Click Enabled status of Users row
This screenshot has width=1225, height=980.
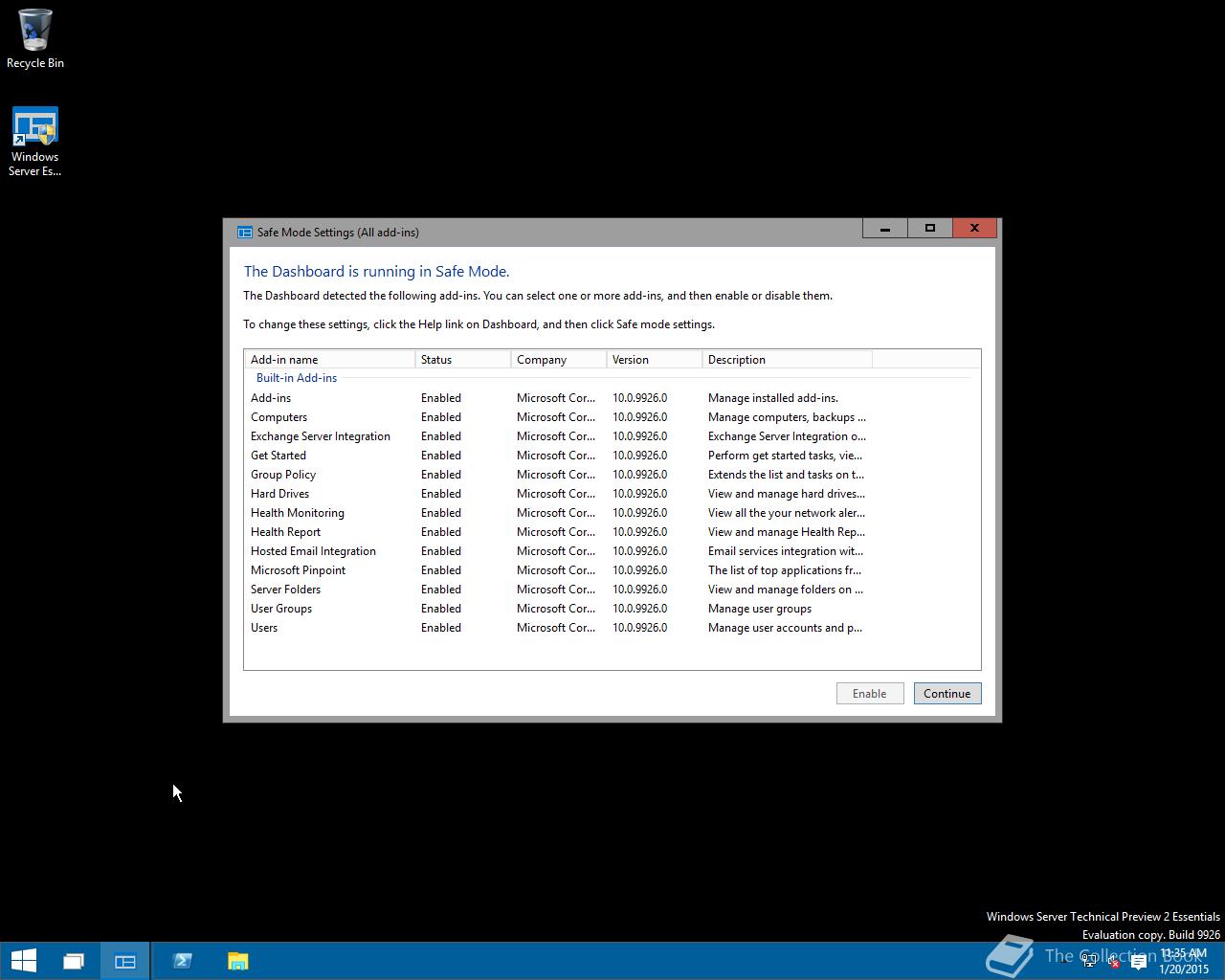coord(441,628)
